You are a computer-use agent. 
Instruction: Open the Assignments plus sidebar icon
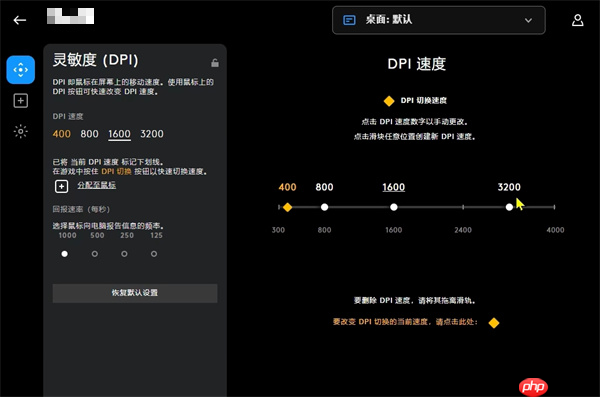pos(21,101)
